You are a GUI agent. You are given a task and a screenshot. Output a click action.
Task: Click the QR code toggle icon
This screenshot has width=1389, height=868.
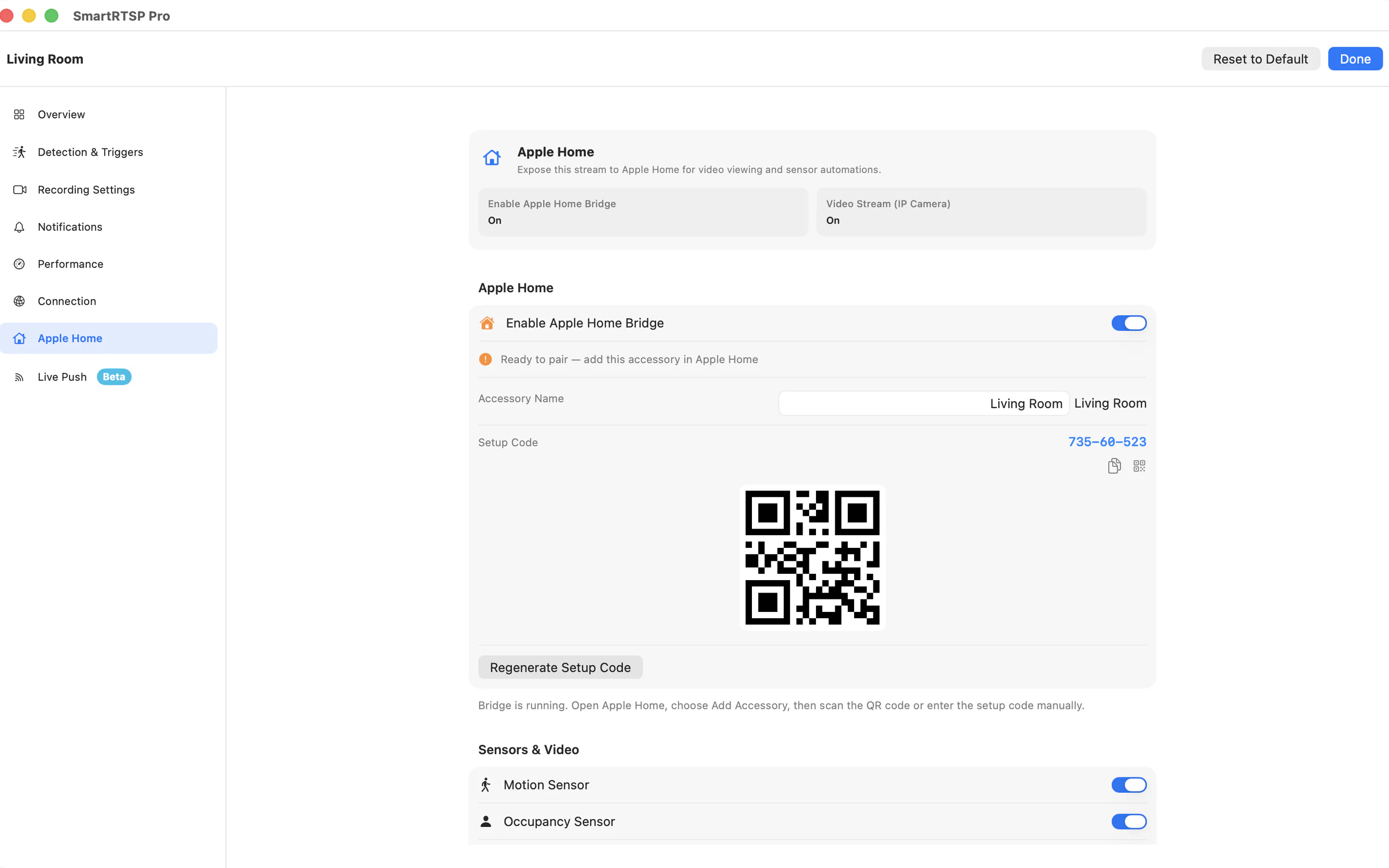(x=1139, y=465)
